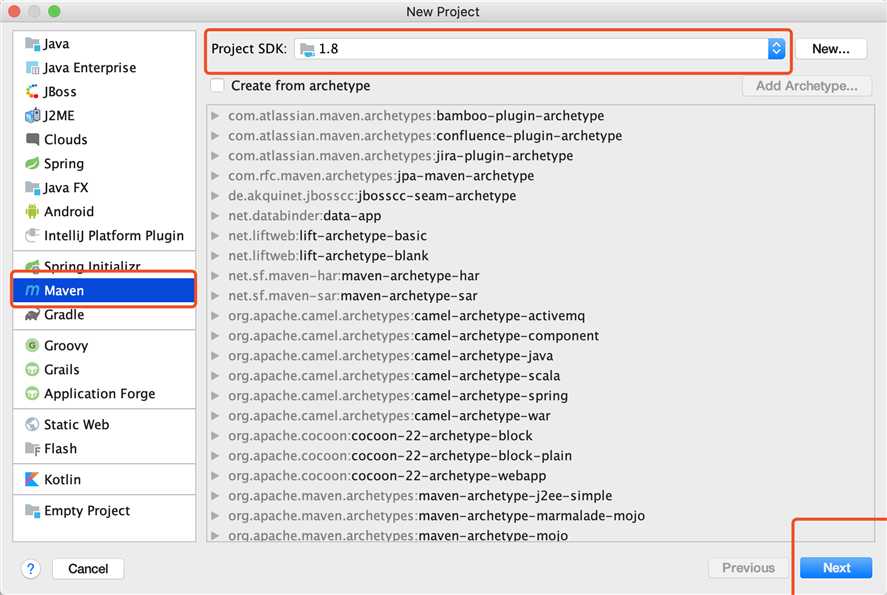This screenshot has width=887, height=595.
Task: Click the Groovy icon
Action: point(32,345)
